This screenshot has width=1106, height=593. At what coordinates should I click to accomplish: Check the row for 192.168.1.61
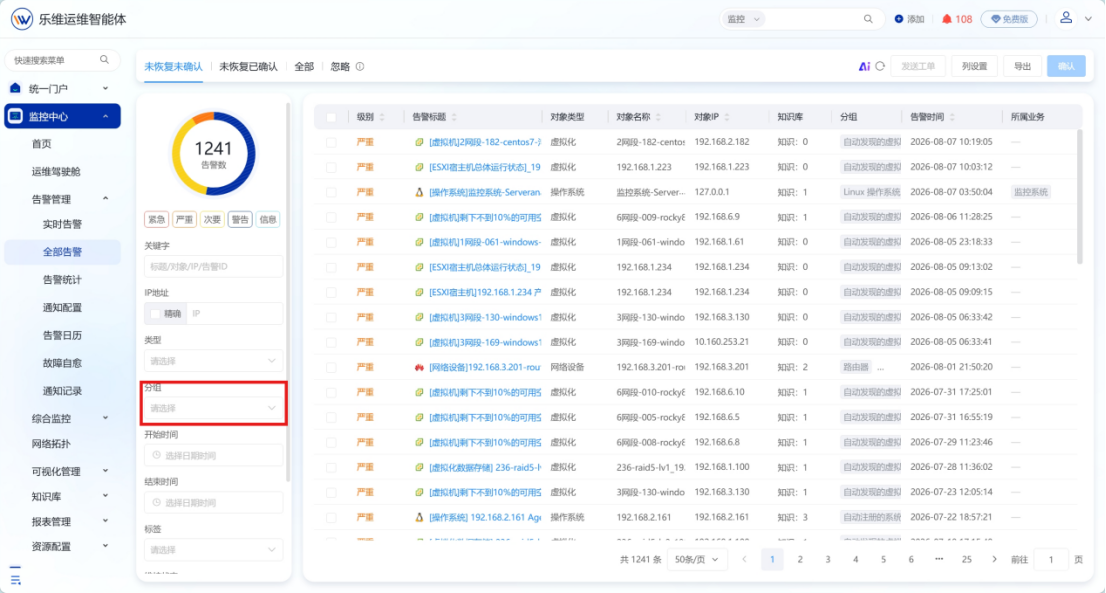[x=332, y=242]
